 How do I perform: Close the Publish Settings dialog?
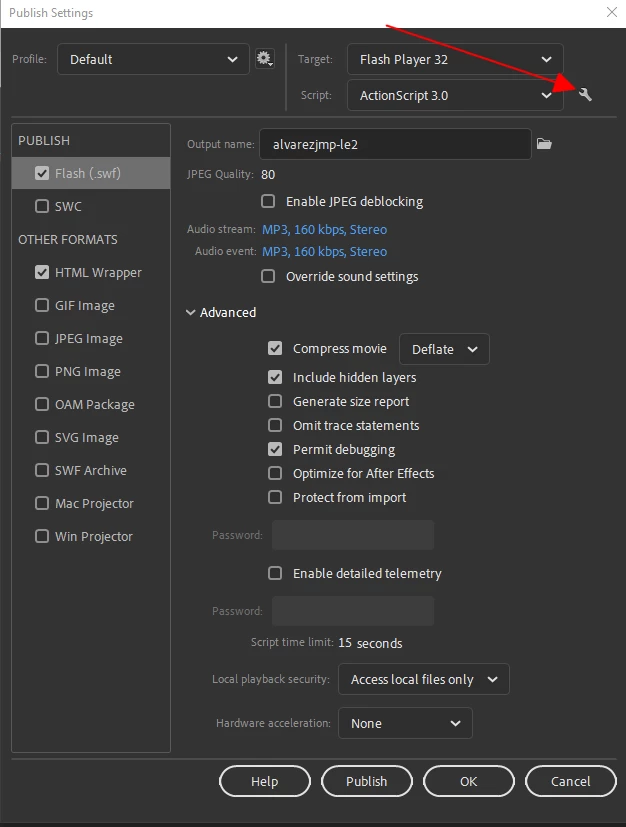point(612,13)
